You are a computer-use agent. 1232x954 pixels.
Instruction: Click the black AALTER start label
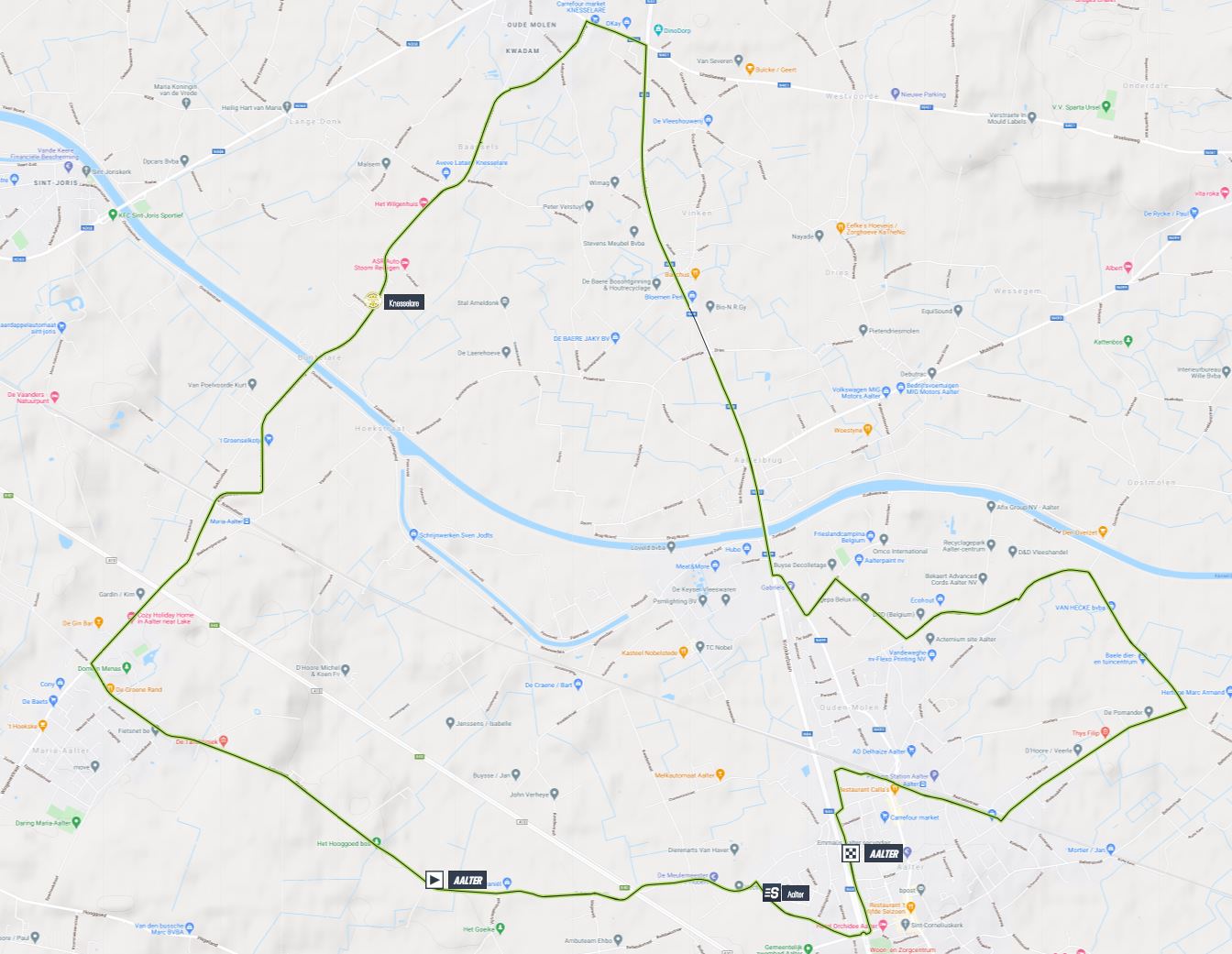(467, 880)
